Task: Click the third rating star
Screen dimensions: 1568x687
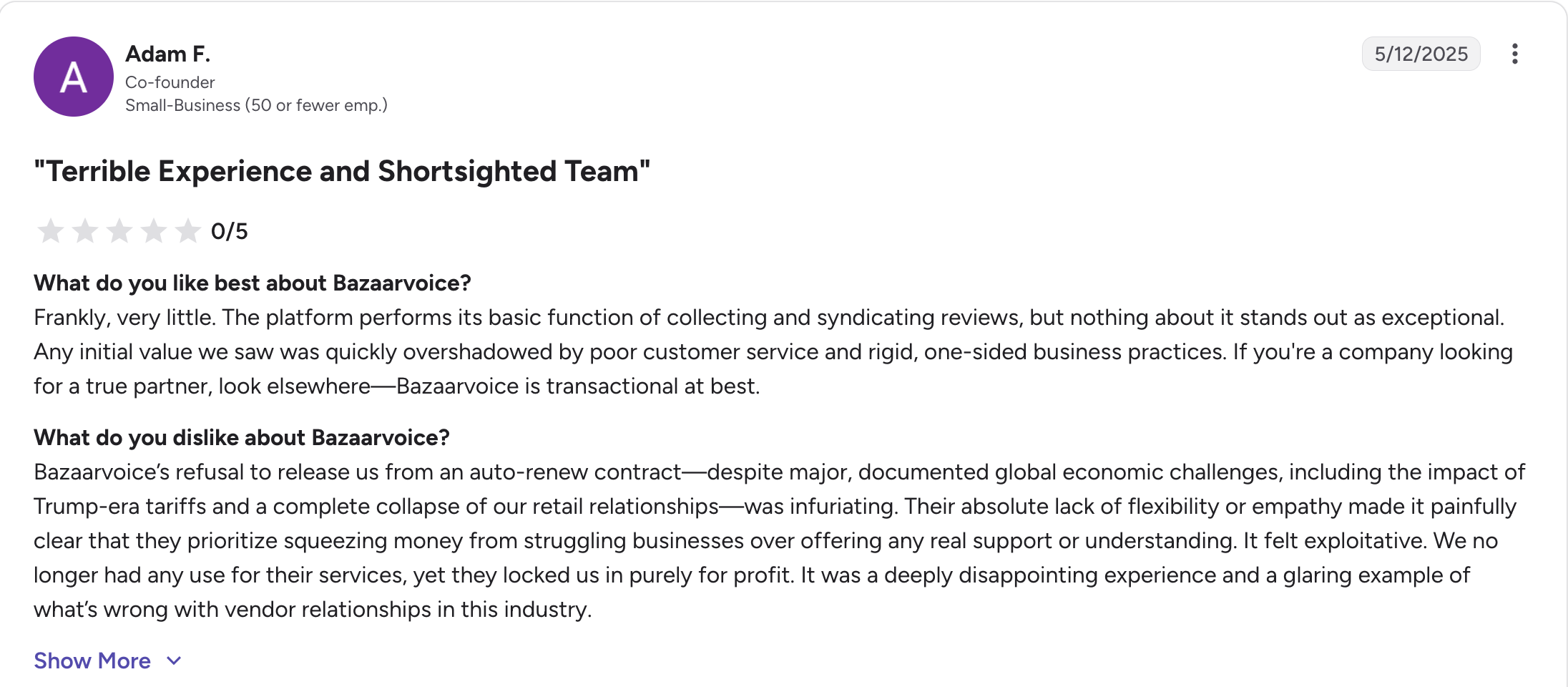Action: (x=119, y=231)
